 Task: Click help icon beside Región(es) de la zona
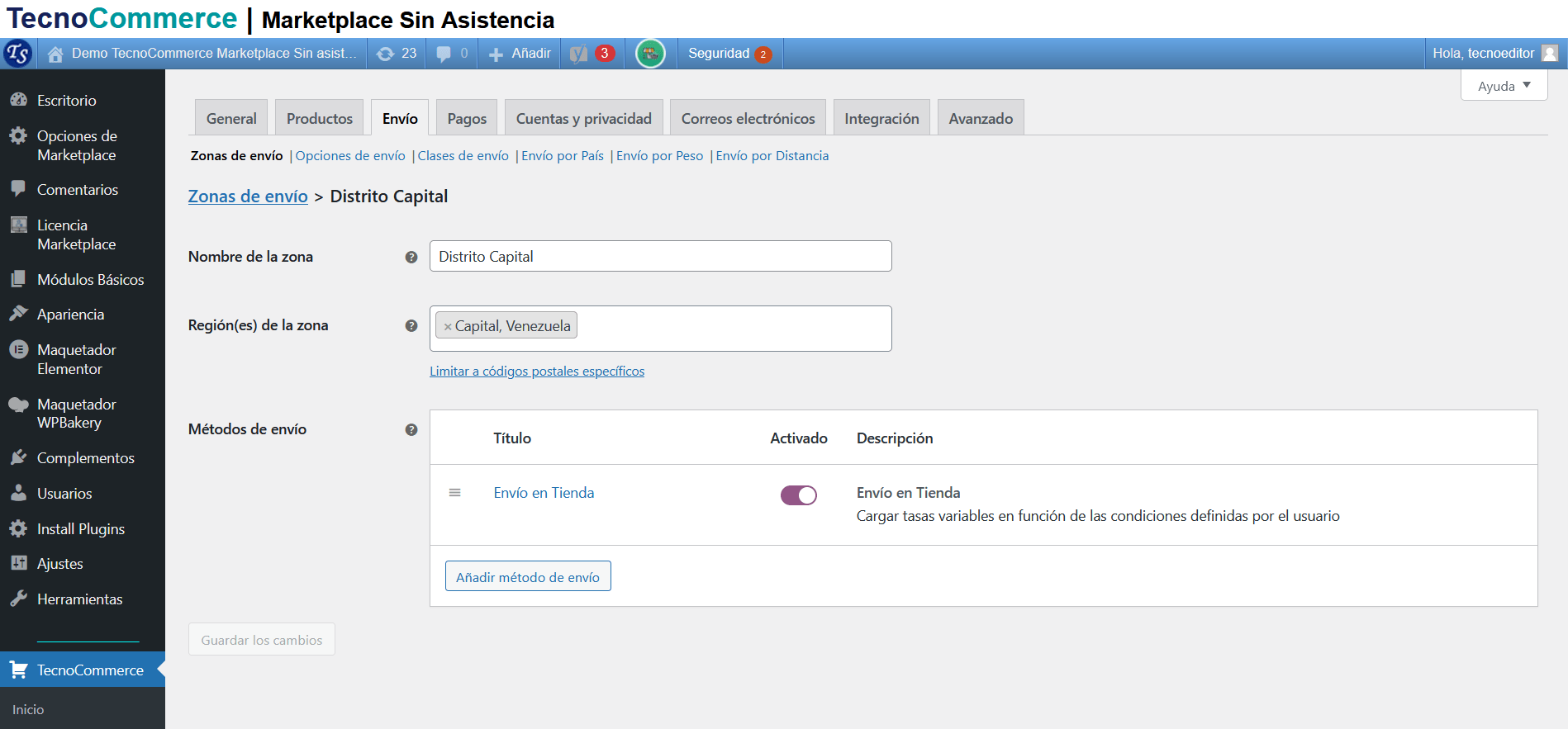pyautogui.click(x=411, y=325)
